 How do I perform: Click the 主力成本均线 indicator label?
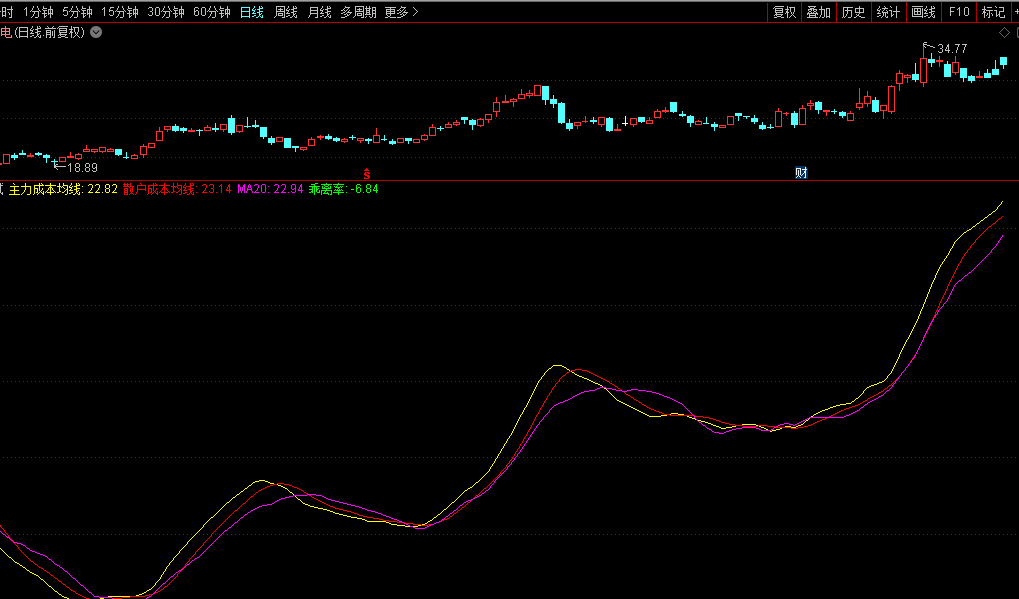46,188
